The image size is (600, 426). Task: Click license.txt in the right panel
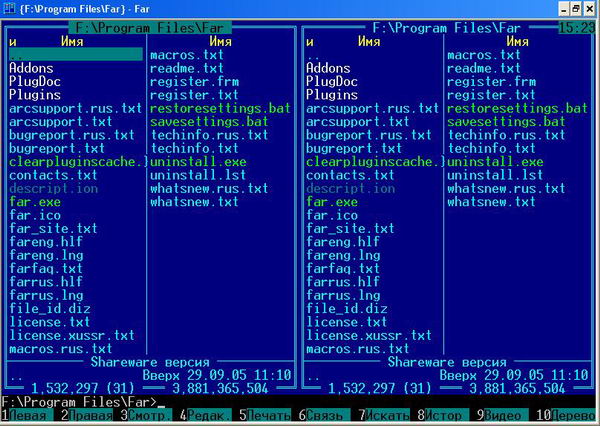pyautogui.click(x=348, y=322)
